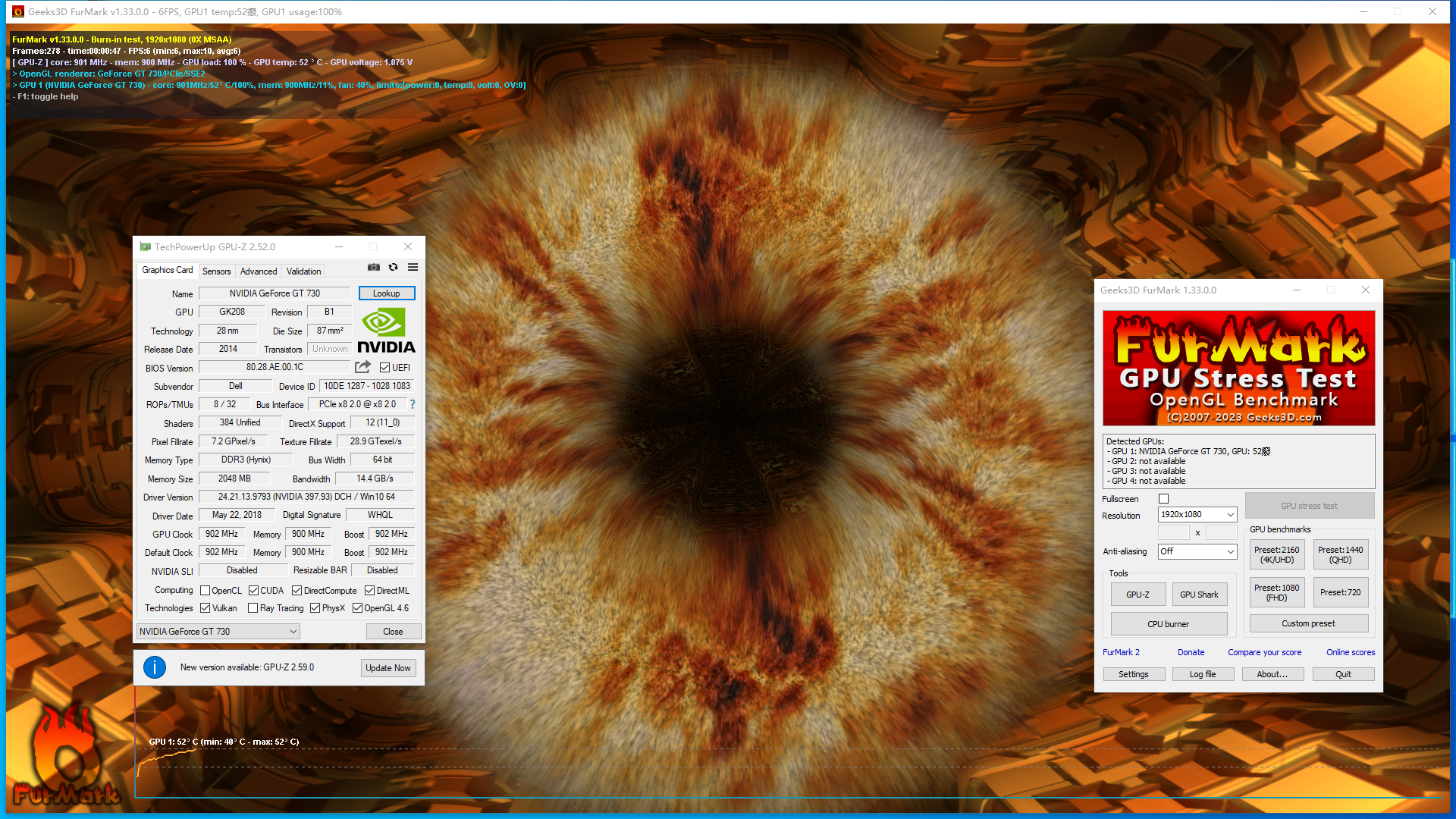This screenshot has width=1456, height=819.
Task: Toggle the DirectCompute checkbox
Action: pyautogui.click(x=297, y=591)
